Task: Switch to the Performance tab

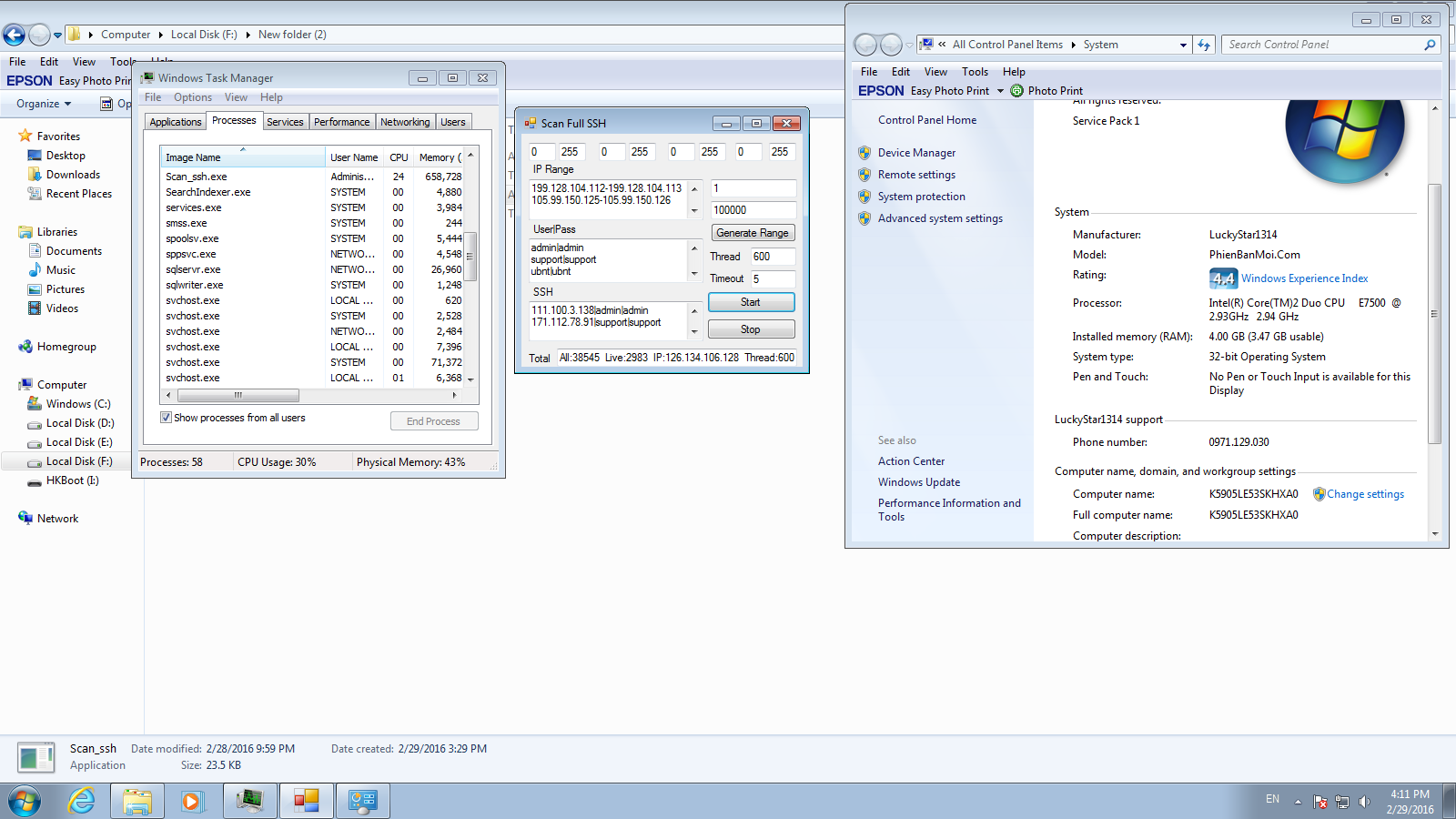Action: (x=341, y=122)
